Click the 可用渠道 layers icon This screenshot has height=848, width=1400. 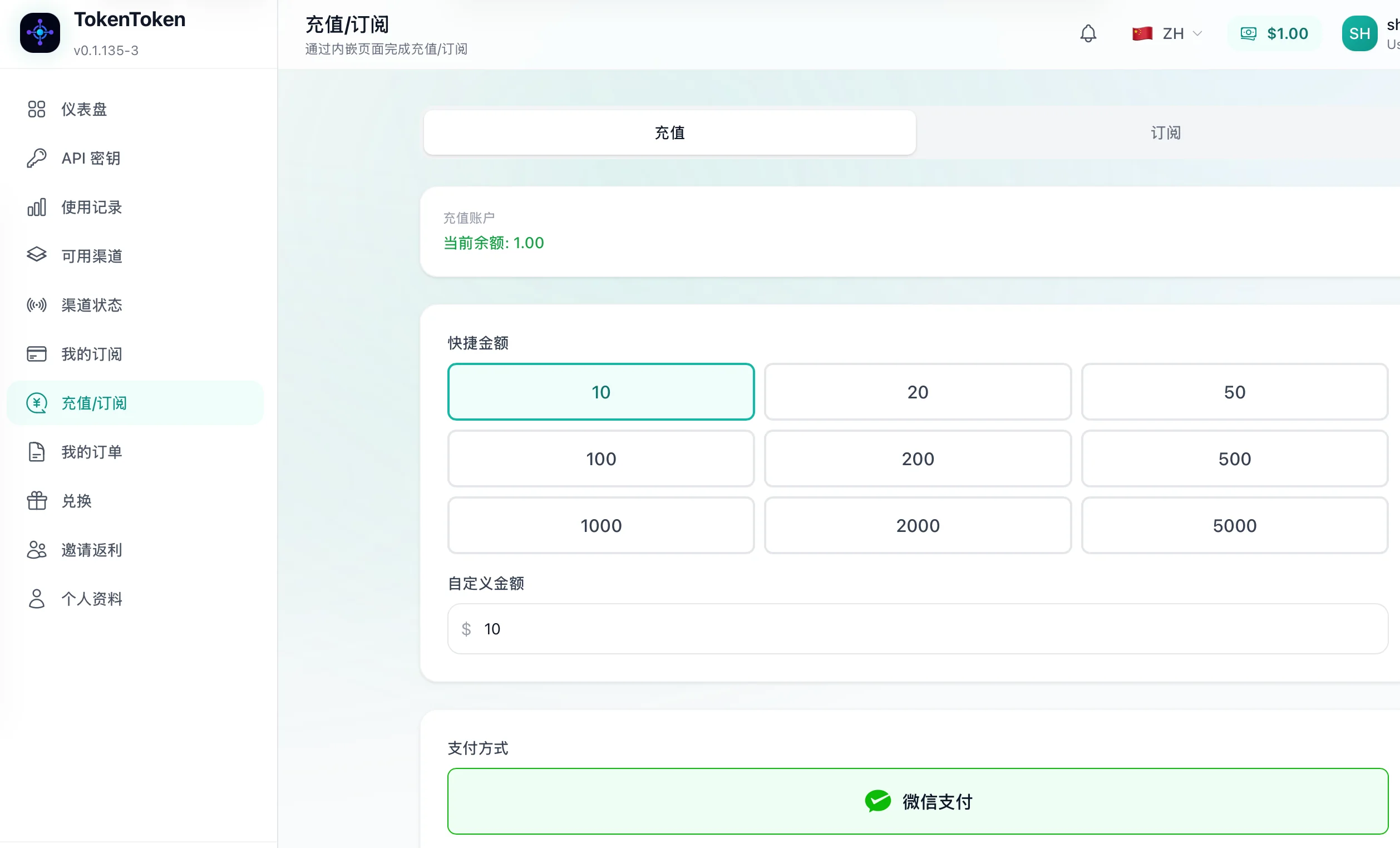[36, 255]
